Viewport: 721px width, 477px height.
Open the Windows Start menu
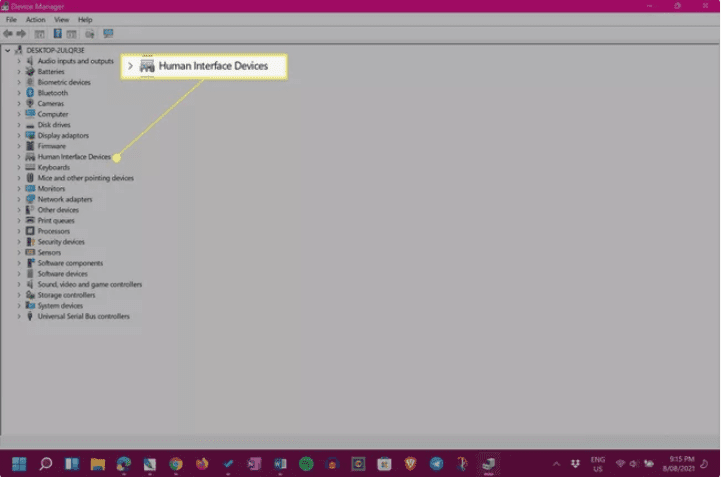pos(19,464)
